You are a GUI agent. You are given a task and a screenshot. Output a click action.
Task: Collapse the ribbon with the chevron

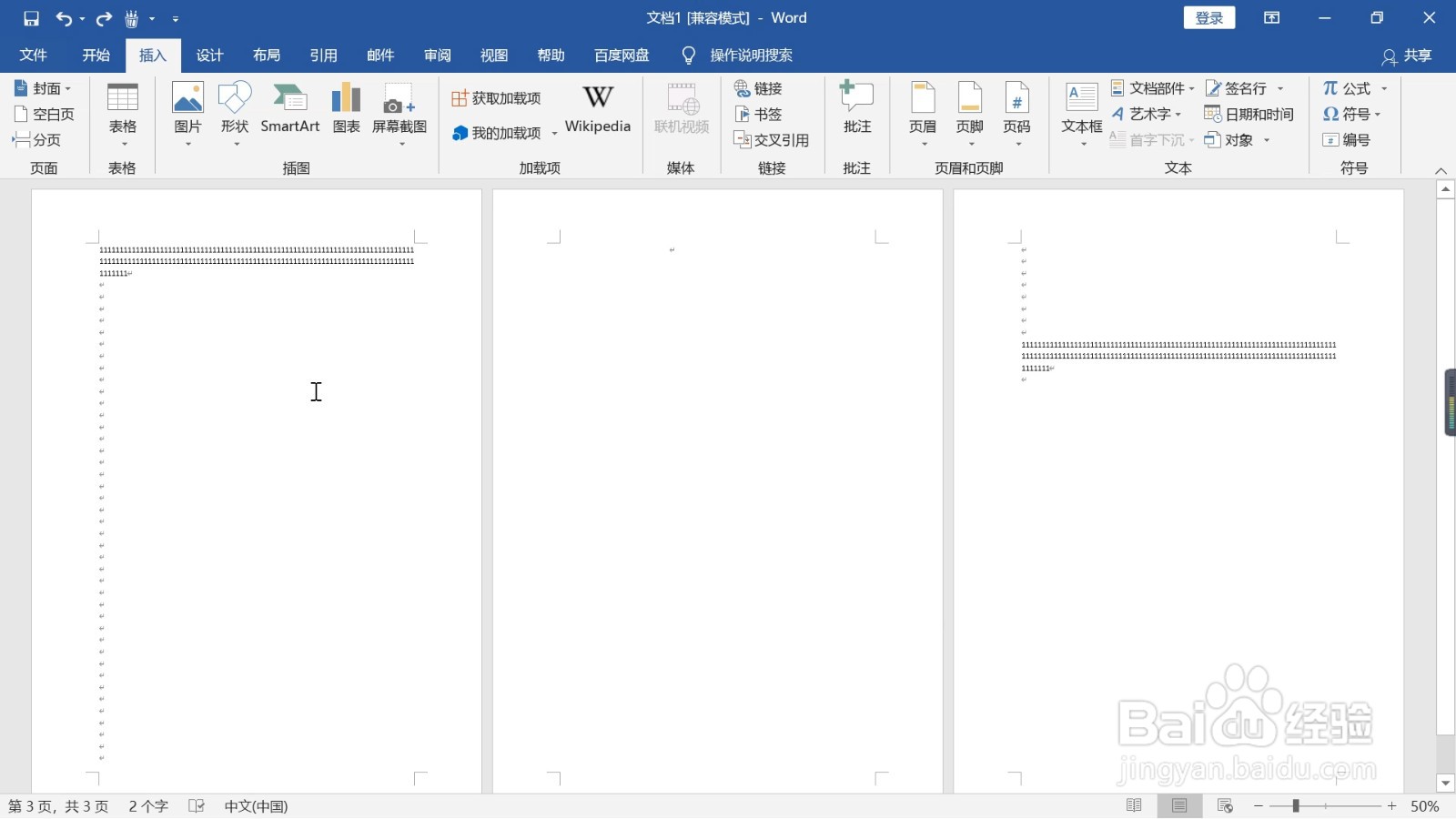point(1441,170)
